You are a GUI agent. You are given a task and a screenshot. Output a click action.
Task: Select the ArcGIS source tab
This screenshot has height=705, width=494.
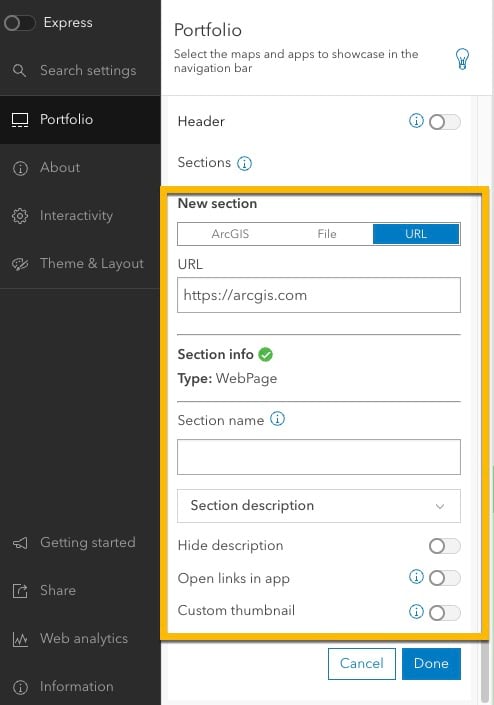230,234
